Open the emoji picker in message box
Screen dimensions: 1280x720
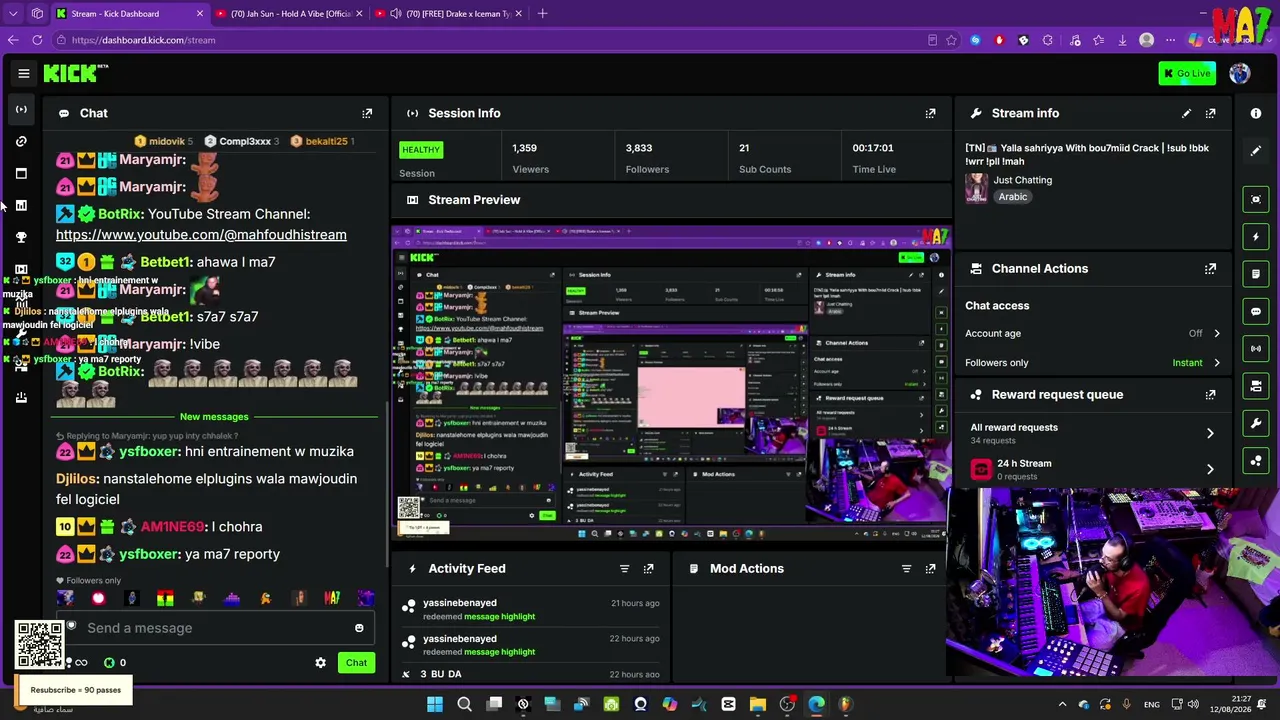click(359, 628)
